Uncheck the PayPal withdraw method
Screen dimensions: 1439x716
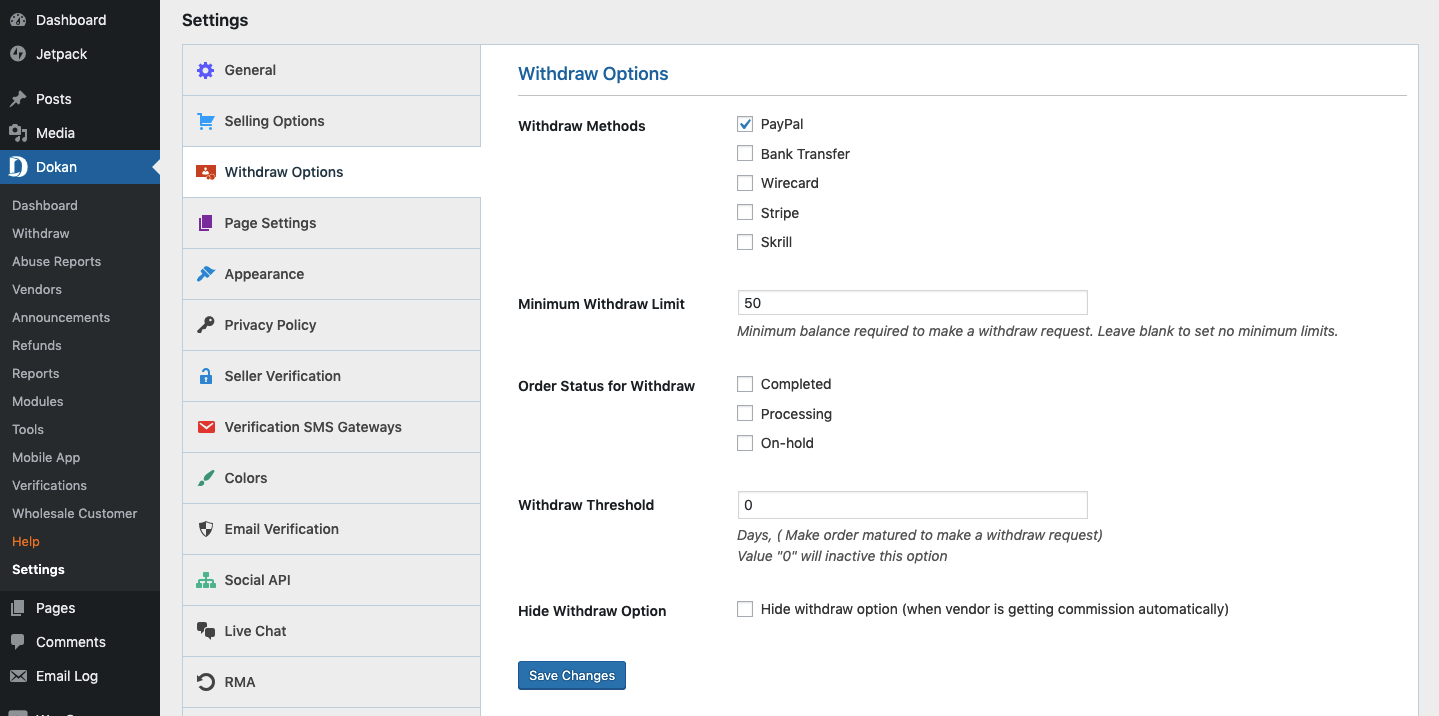click(x=745, y=124)
